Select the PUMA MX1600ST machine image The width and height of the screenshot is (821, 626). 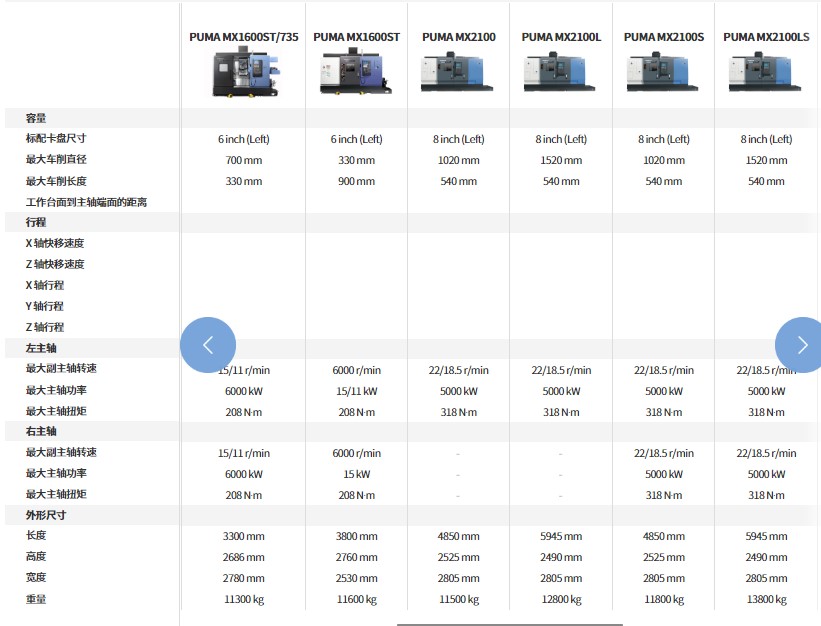[356, 72]
